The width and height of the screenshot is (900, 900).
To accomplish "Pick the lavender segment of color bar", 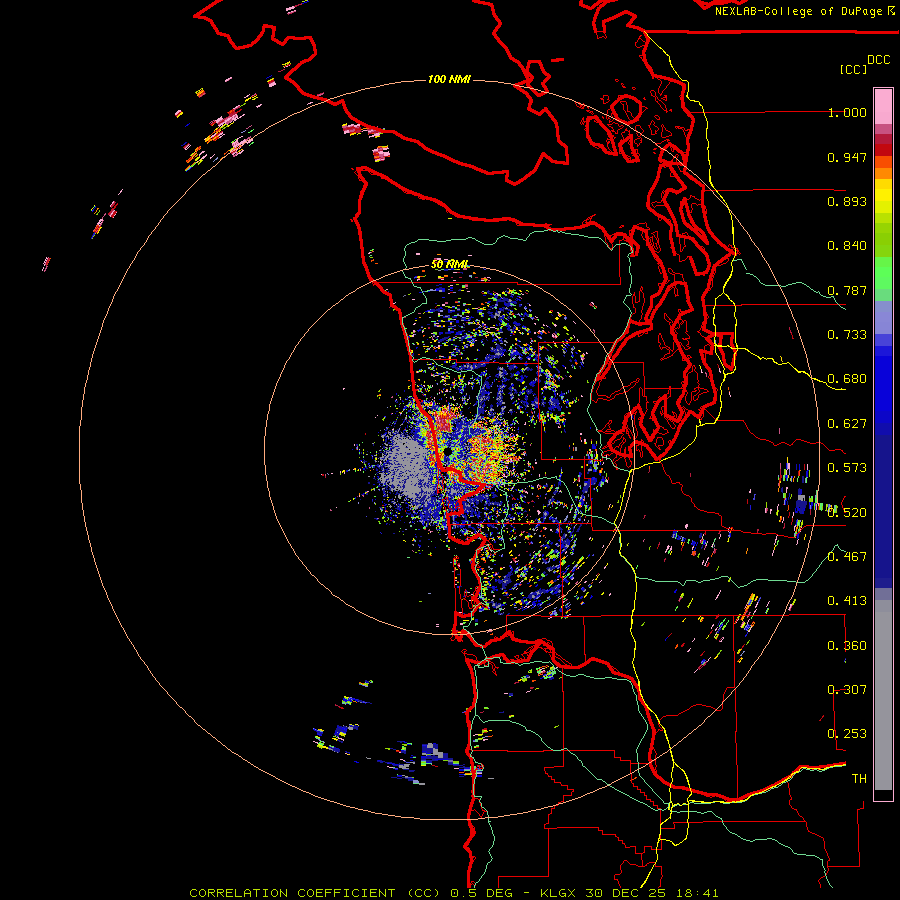I will [883, 317].
